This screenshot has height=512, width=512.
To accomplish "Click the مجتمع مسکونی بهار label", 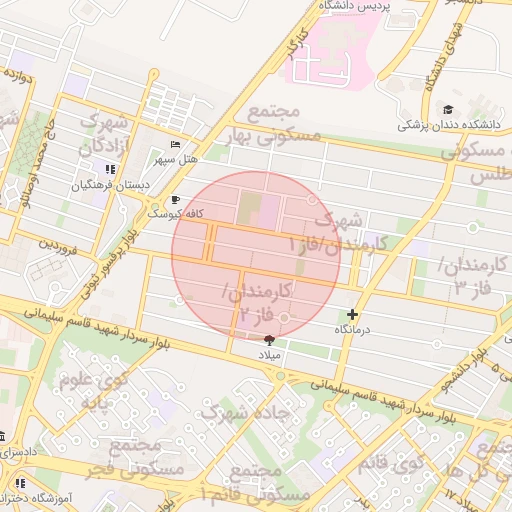I will click(273, 126).
